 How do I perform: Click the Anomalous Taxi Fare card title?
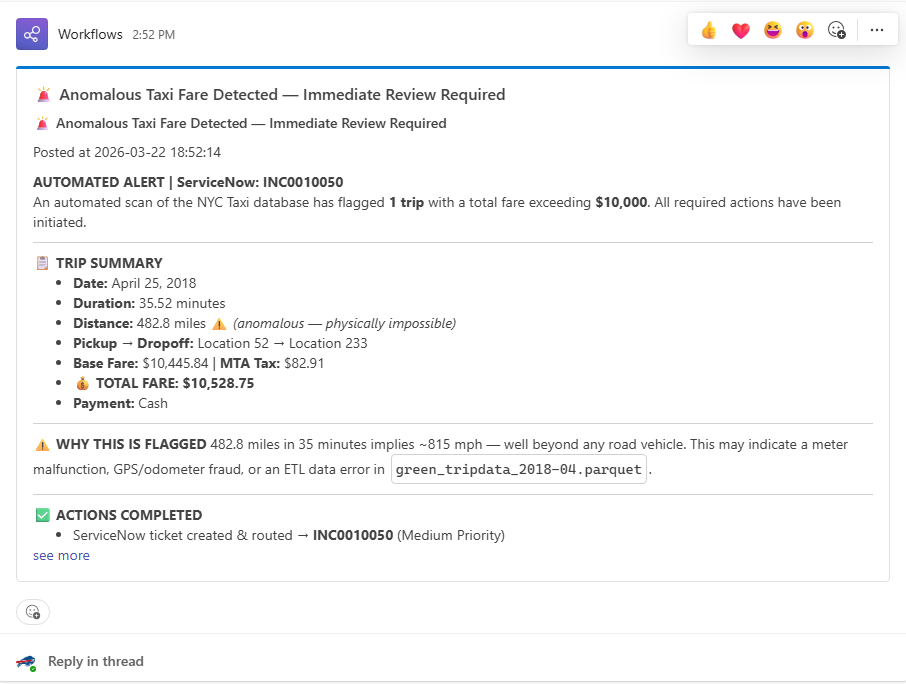coord(282,94)
